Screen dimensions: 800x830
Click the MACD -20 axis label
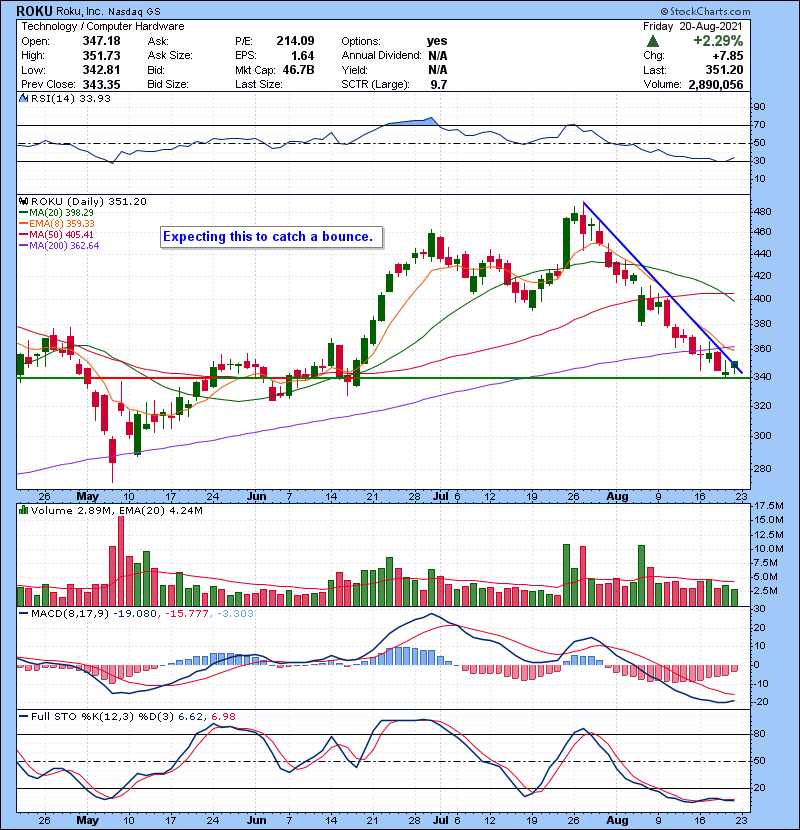tap(760, 702)
